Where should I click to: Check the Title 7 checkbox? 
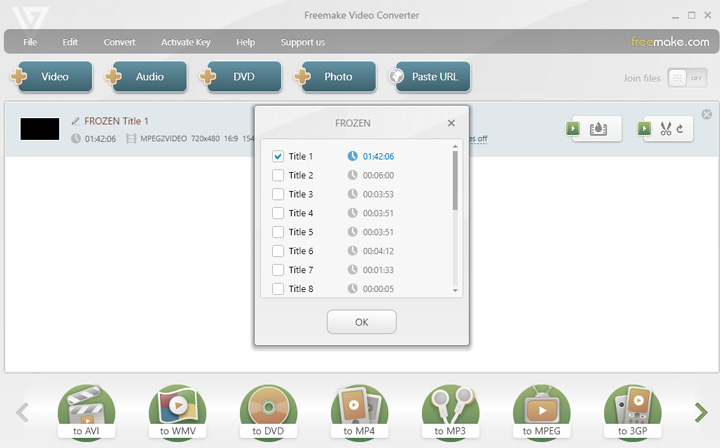pyautogui.click(x=278, y=269)
